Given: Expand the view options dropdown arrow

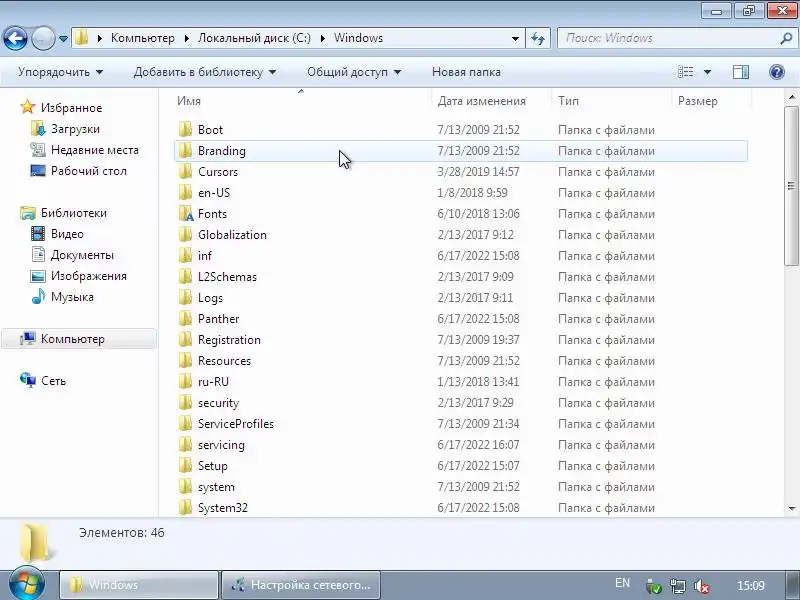Looking at the screenshot, I should (707, 72).
